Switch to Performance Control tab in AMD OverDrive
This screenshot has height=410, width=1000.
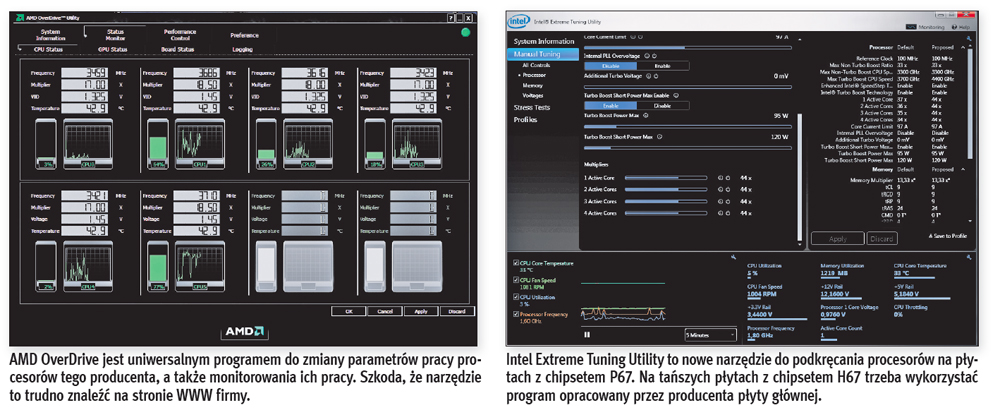[180, 34]
